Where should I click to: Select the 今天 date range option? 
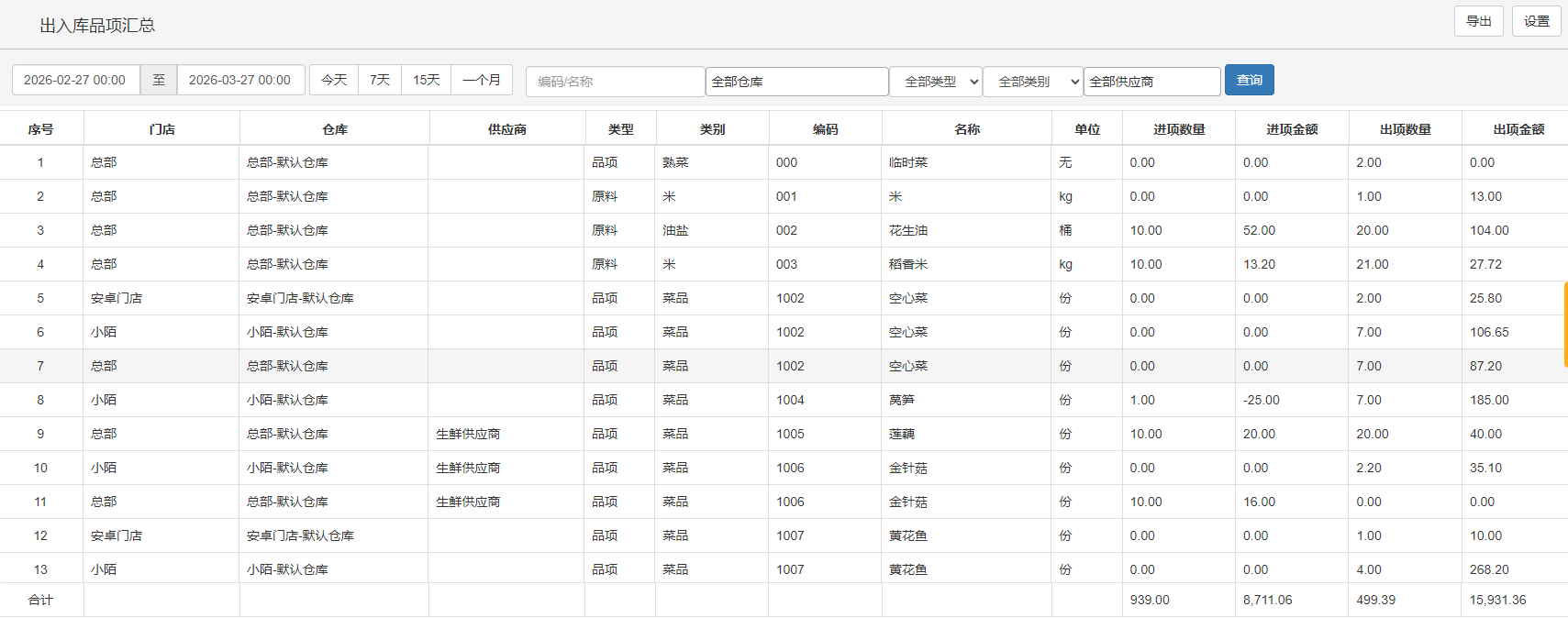(334, 81)
